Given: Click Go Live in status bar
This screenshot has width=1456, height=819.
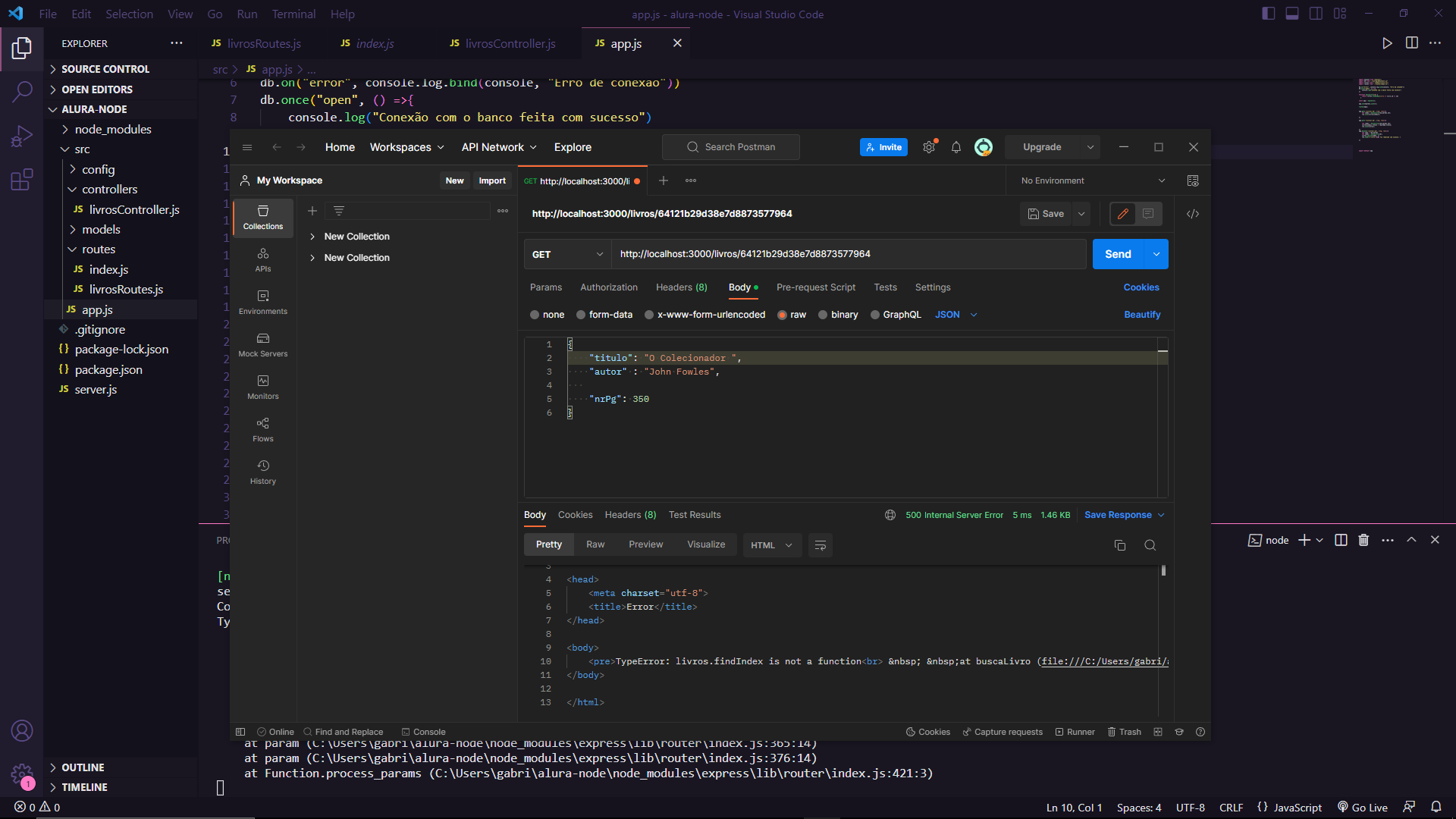Looking at the screenshot, I should click(x=1363, y=808).
